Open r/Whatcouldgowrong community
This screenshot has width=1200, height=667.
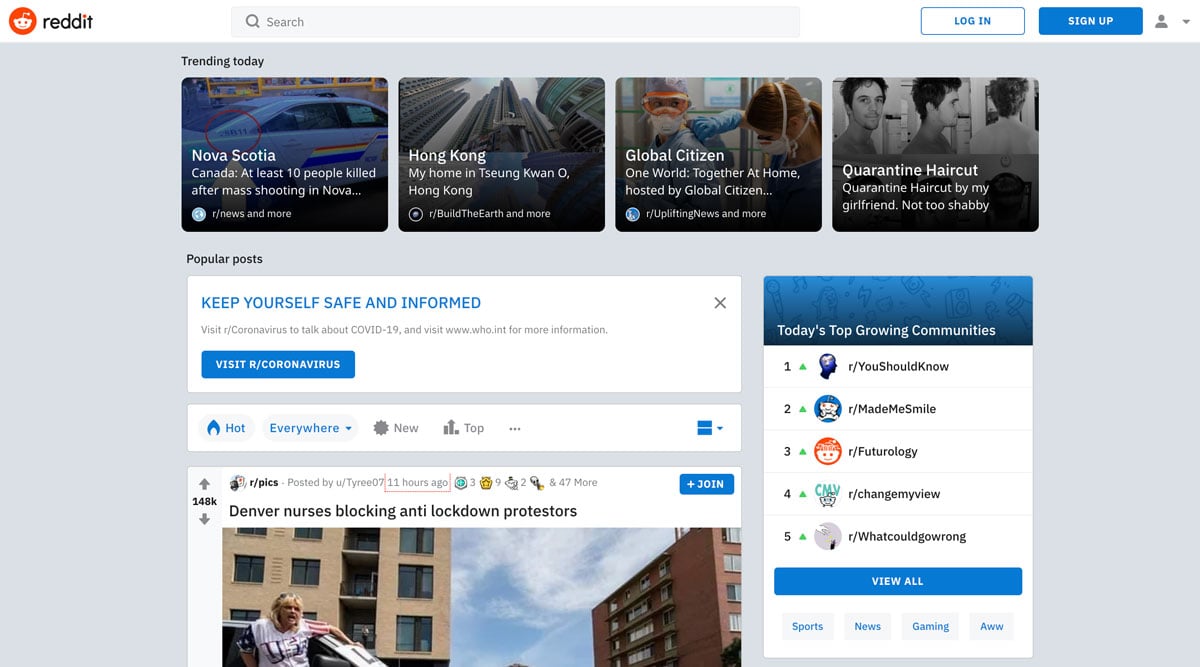point(907,537)
